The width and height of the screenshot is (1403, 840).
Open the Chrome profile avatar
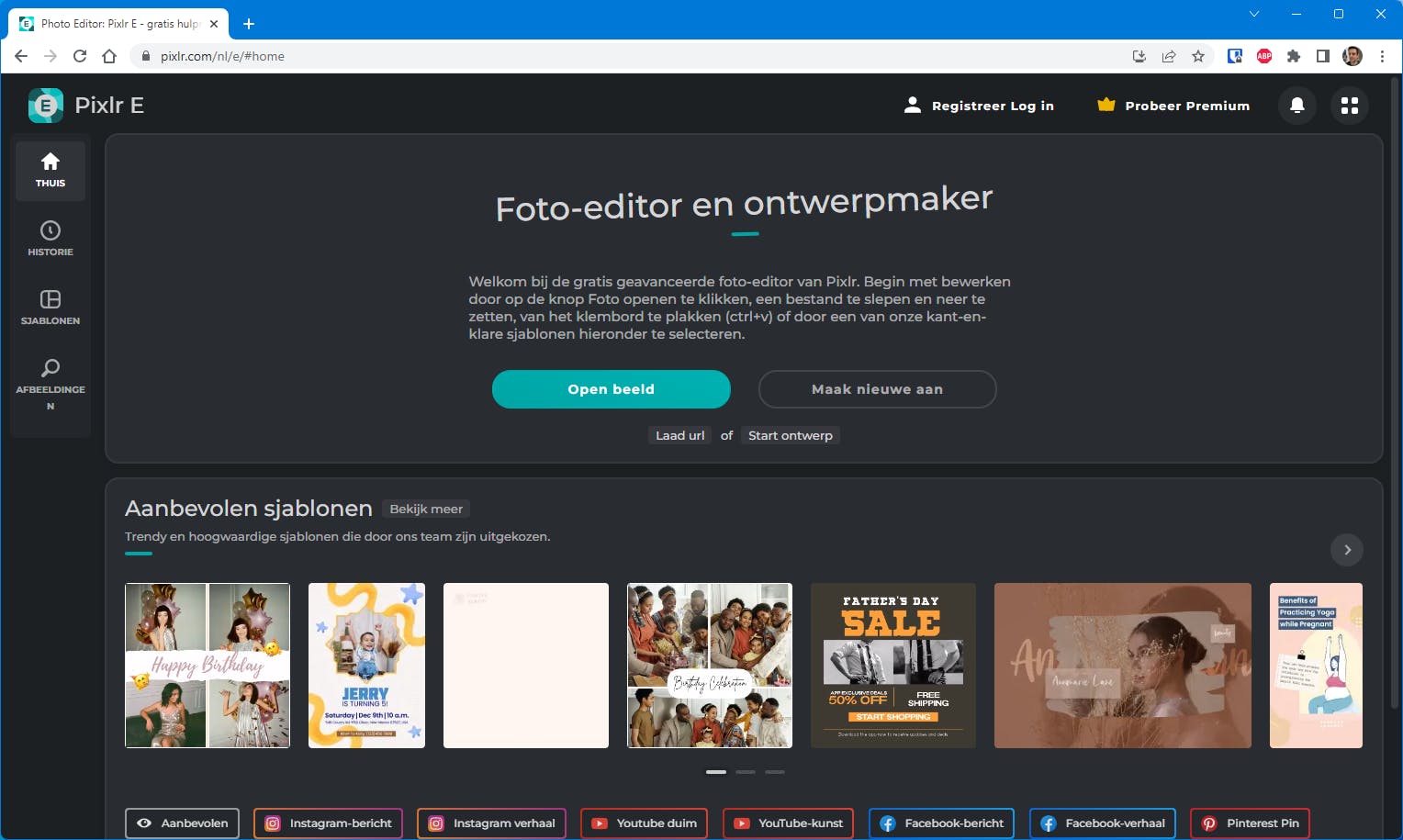1352,56
